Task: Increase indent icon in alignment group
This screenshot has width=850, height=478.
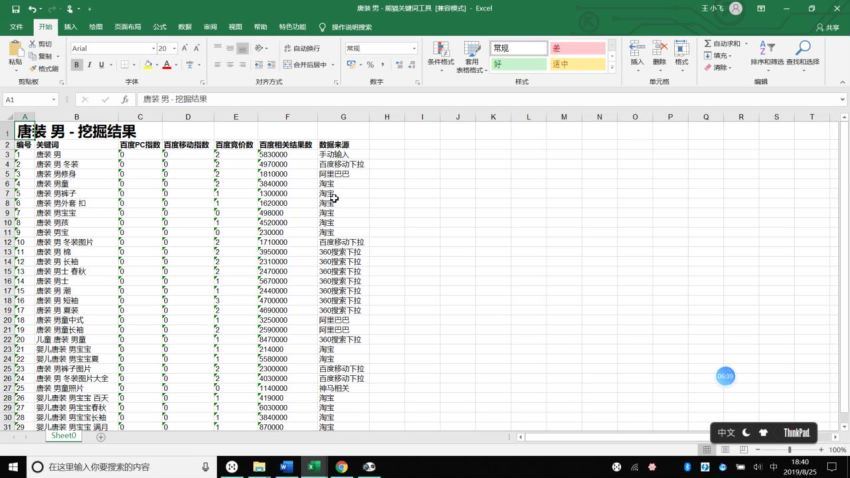Action: pyautogui.click(x=271, y=64)
